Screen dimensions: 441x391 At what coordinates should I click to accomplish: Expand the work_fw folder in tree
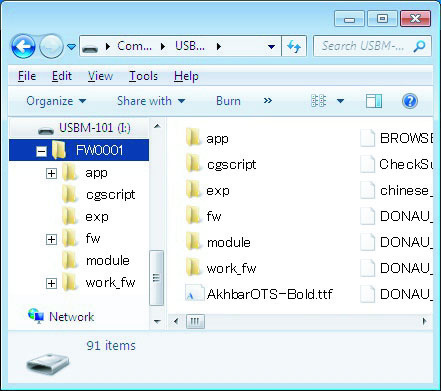(x=51, y=283)
